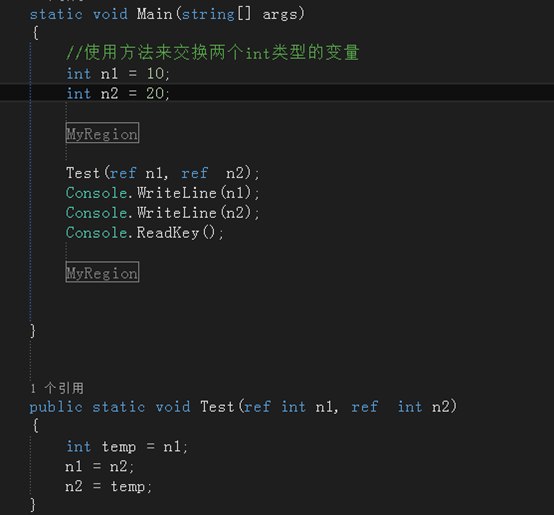Click the second 'ref' keyword in Test call
554x515 pixels.
(195, 173)
